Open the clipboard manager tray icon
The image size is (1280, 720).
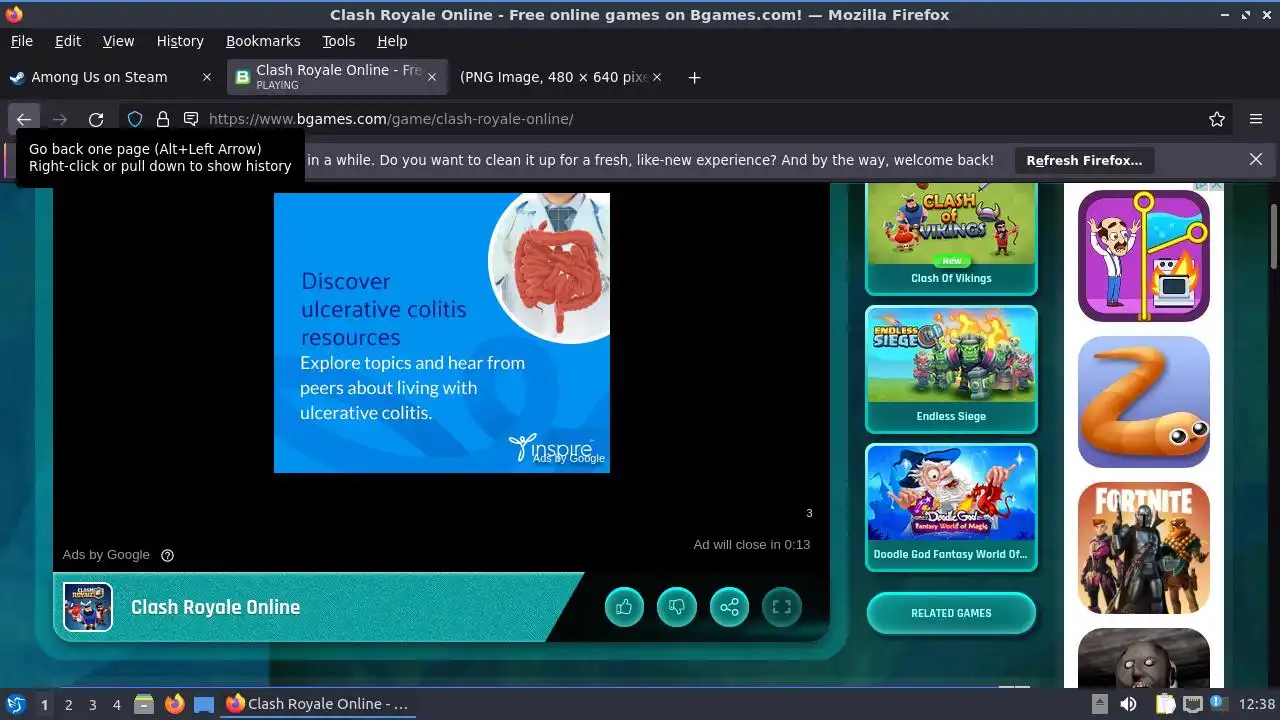[x=1165, y=704]
